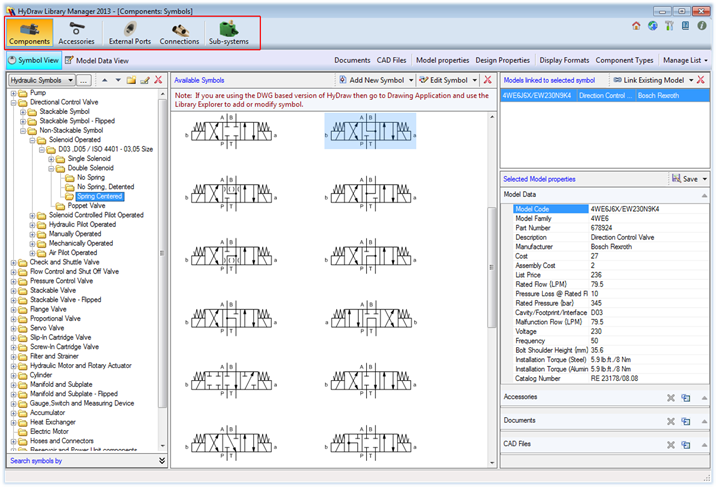This screenshot has height=487, width=716.
Task: Expand the Check and Shuttle Valve node
Action: (x=13, y=262)
